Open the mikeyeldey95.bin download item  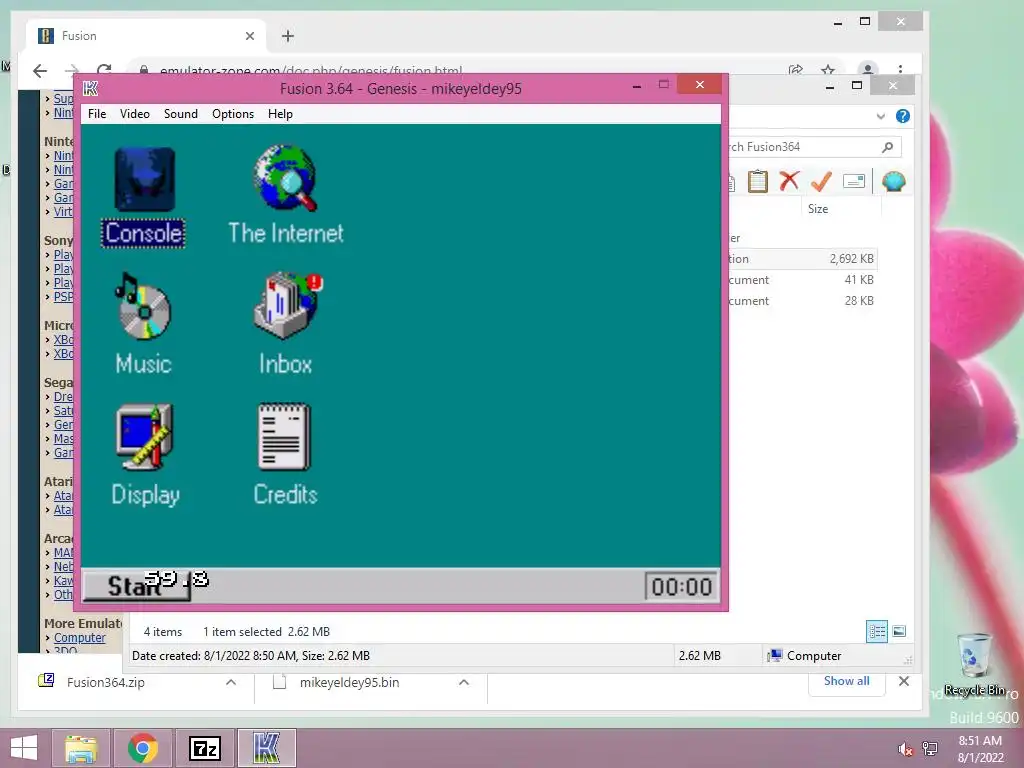(349, 682)
